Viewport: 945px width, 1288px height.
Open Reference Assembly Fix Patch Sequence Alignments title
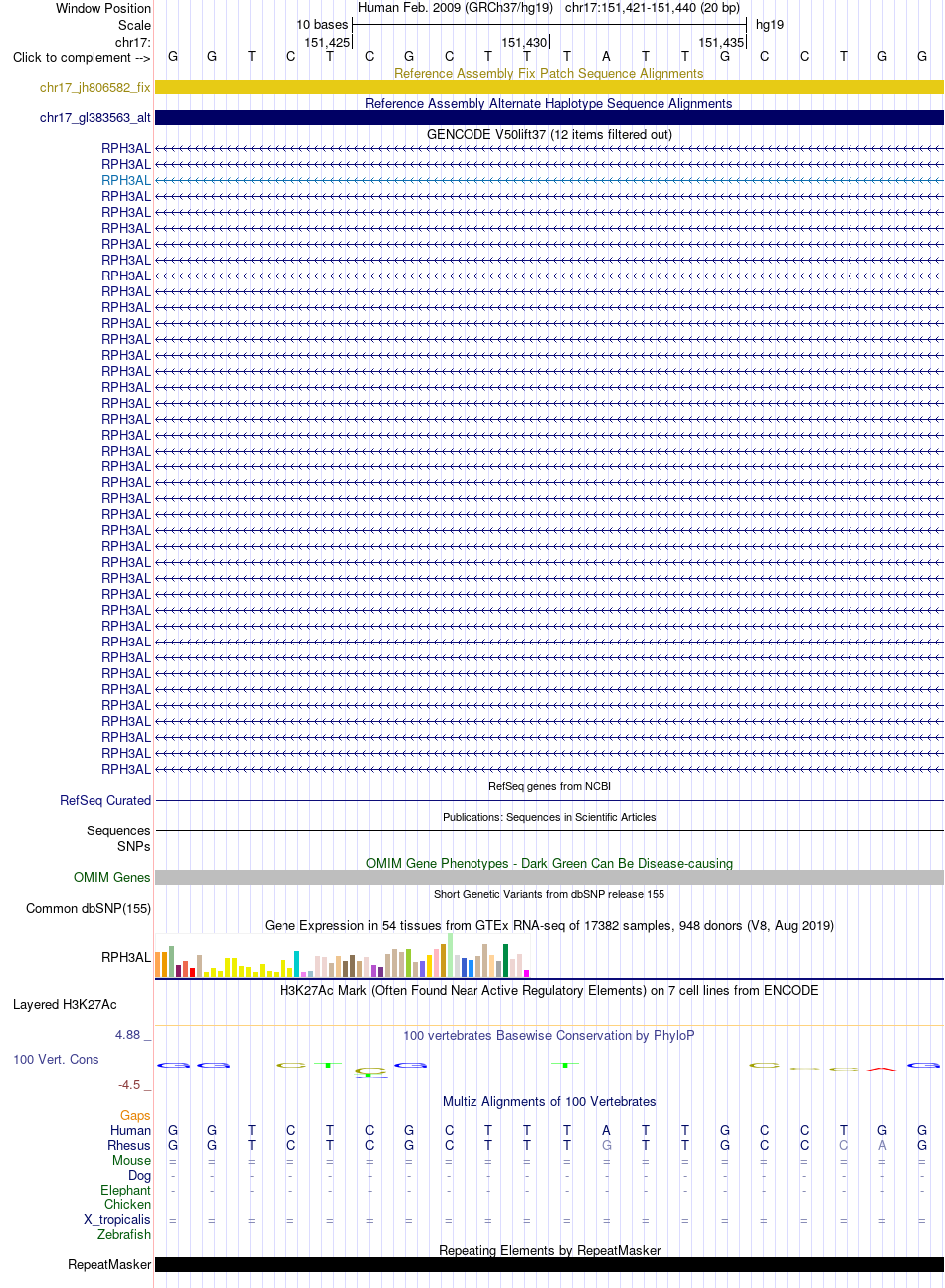click(x=549, y=73)
